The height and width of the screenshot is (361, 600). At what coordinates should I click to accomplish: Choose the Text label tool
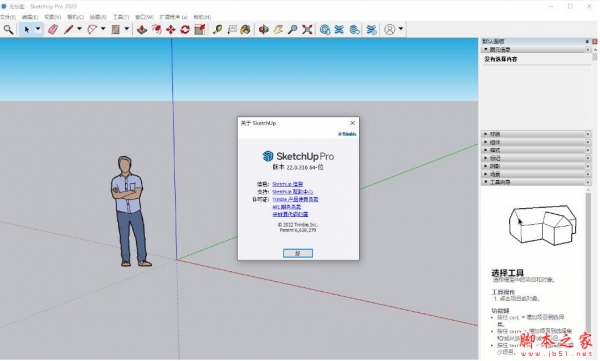click(232, 29)
